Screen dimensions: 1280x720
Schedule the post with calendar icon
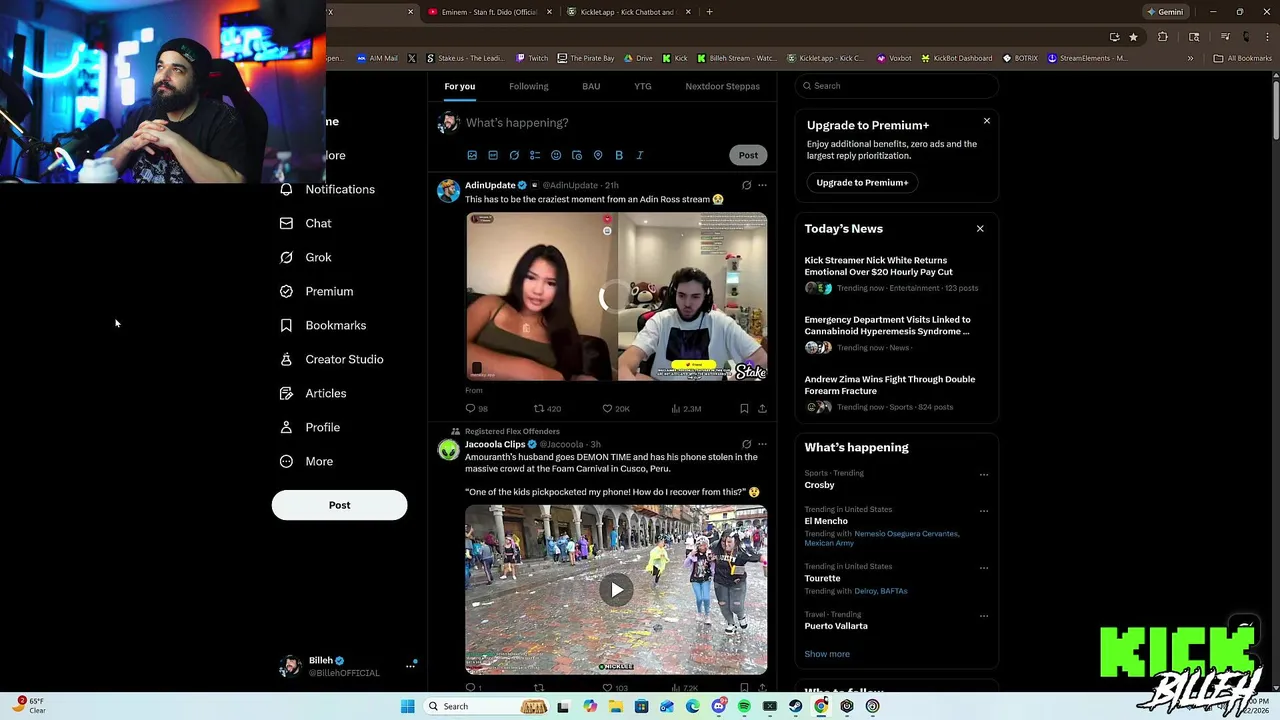point(577,155)
